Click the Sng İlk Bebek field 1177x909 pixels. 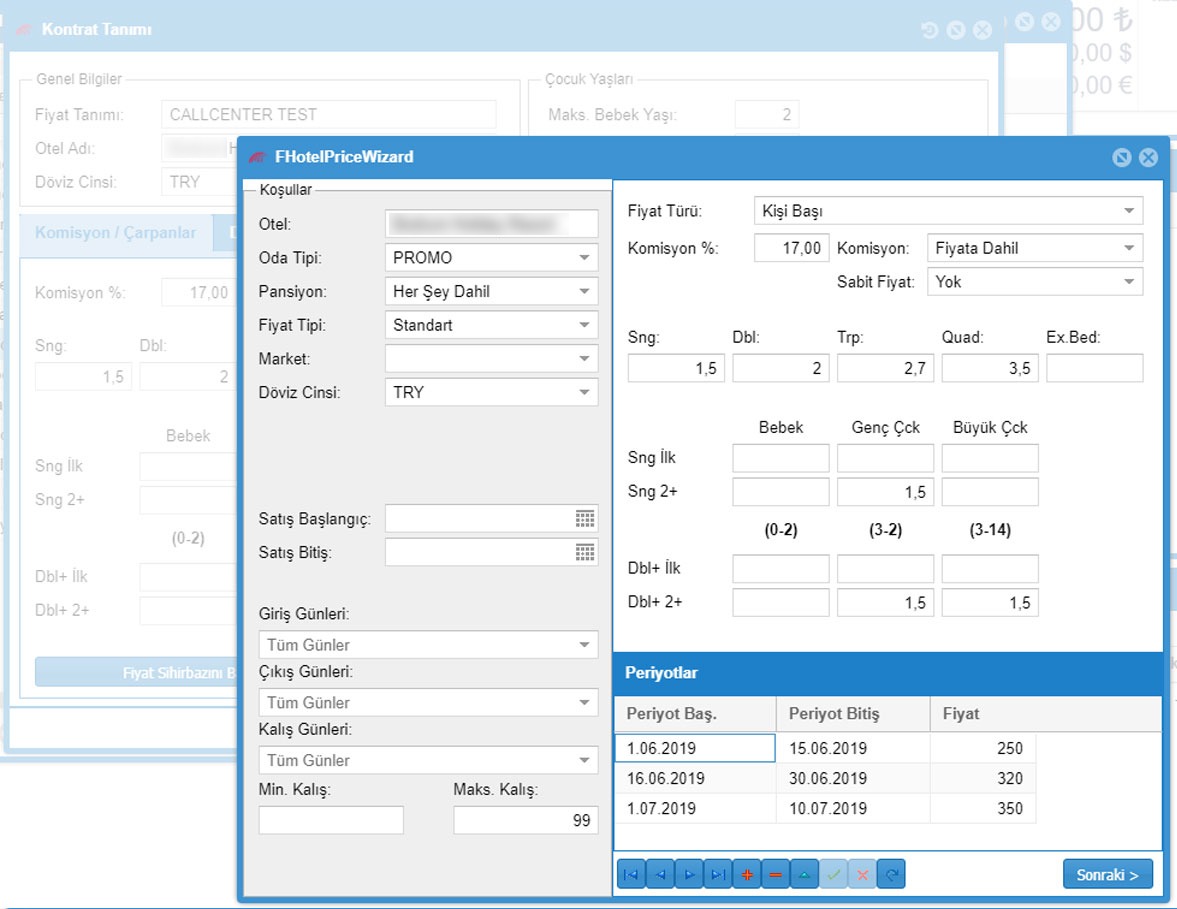click(x=781, y=458)
